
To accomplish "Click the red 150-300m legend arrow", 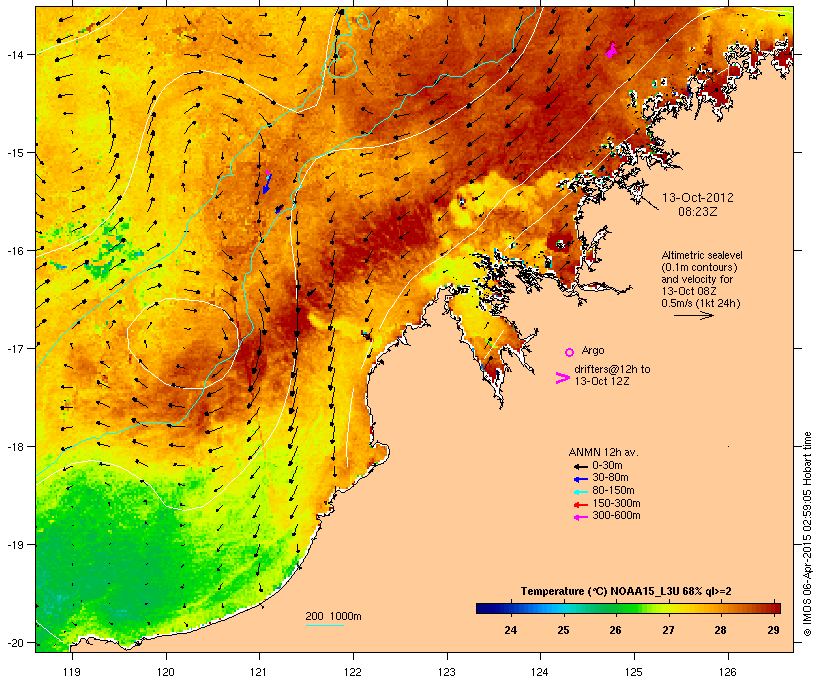I will click(x=580, y=505).
